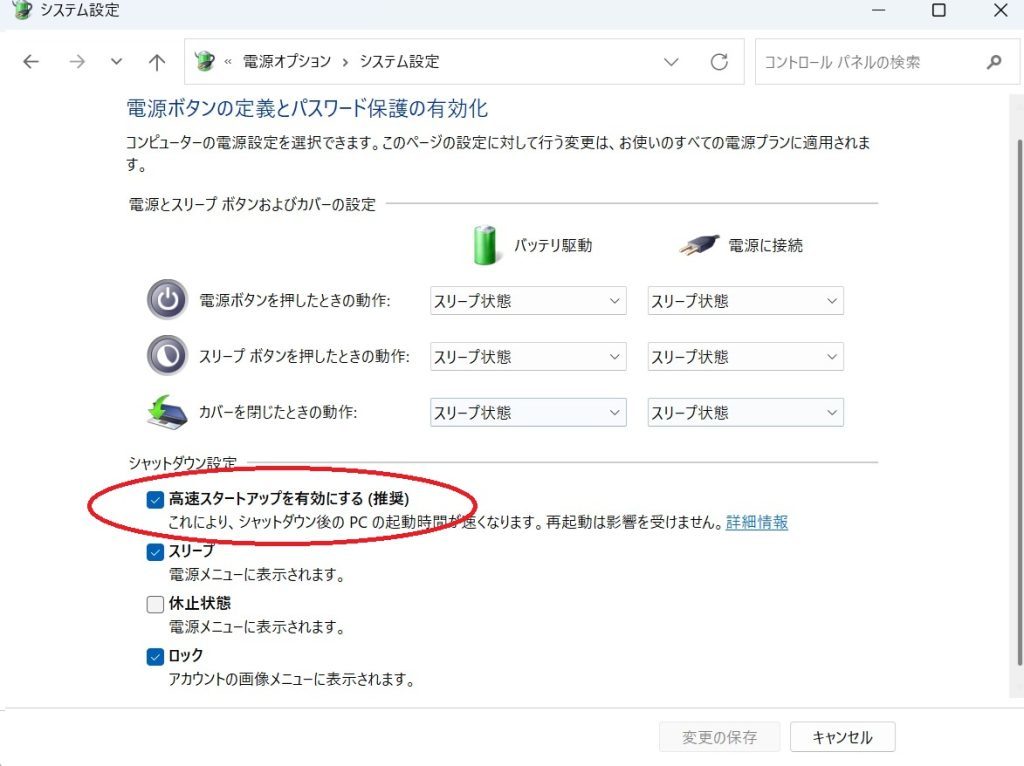
Task: Toggle the スリープ checkbox
Action: pos(155,552)
